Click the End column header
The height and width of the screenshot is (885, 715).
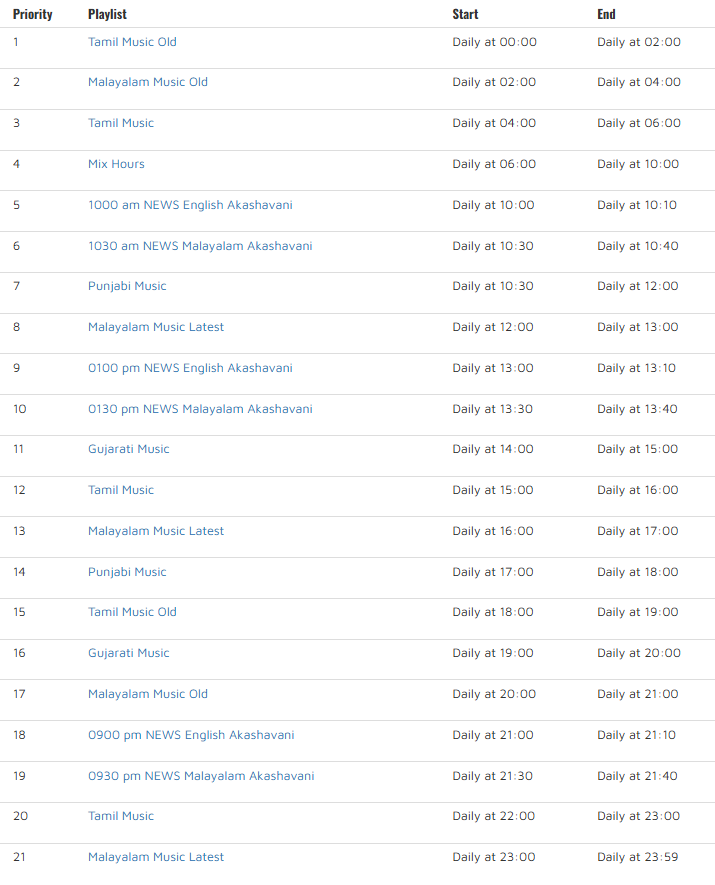[x=606, y=14]
